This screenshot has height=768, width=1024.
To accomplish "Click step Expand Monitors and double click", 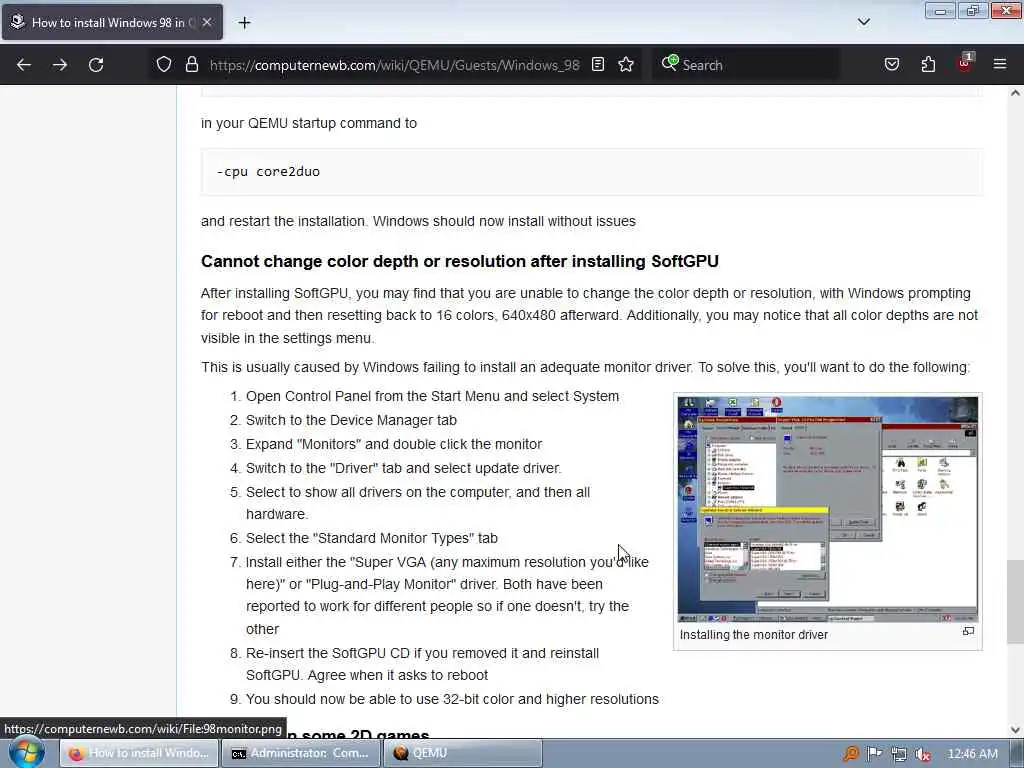I will click(394, 444).
